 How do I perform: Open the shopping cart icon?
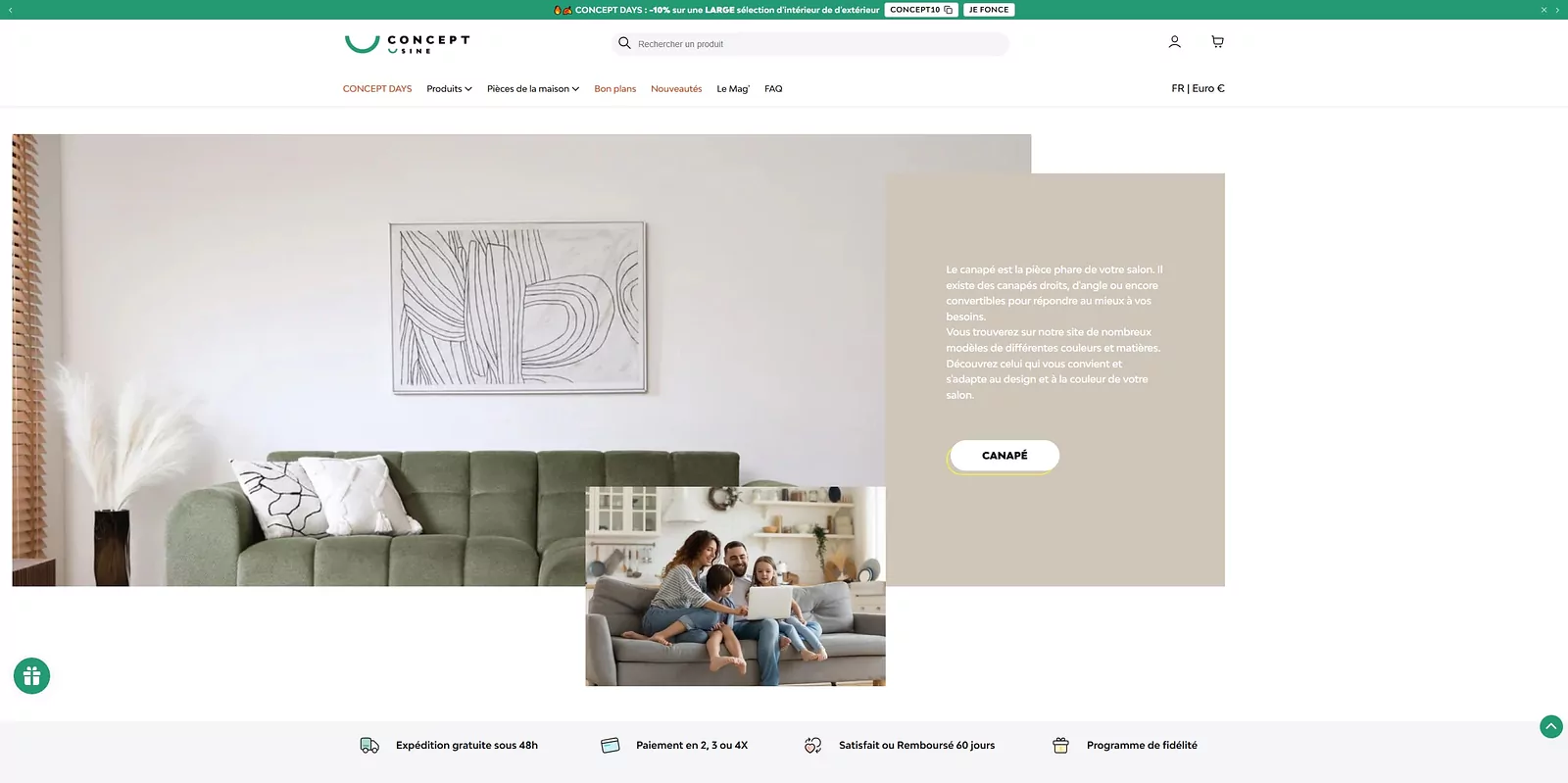point(1217,42)
